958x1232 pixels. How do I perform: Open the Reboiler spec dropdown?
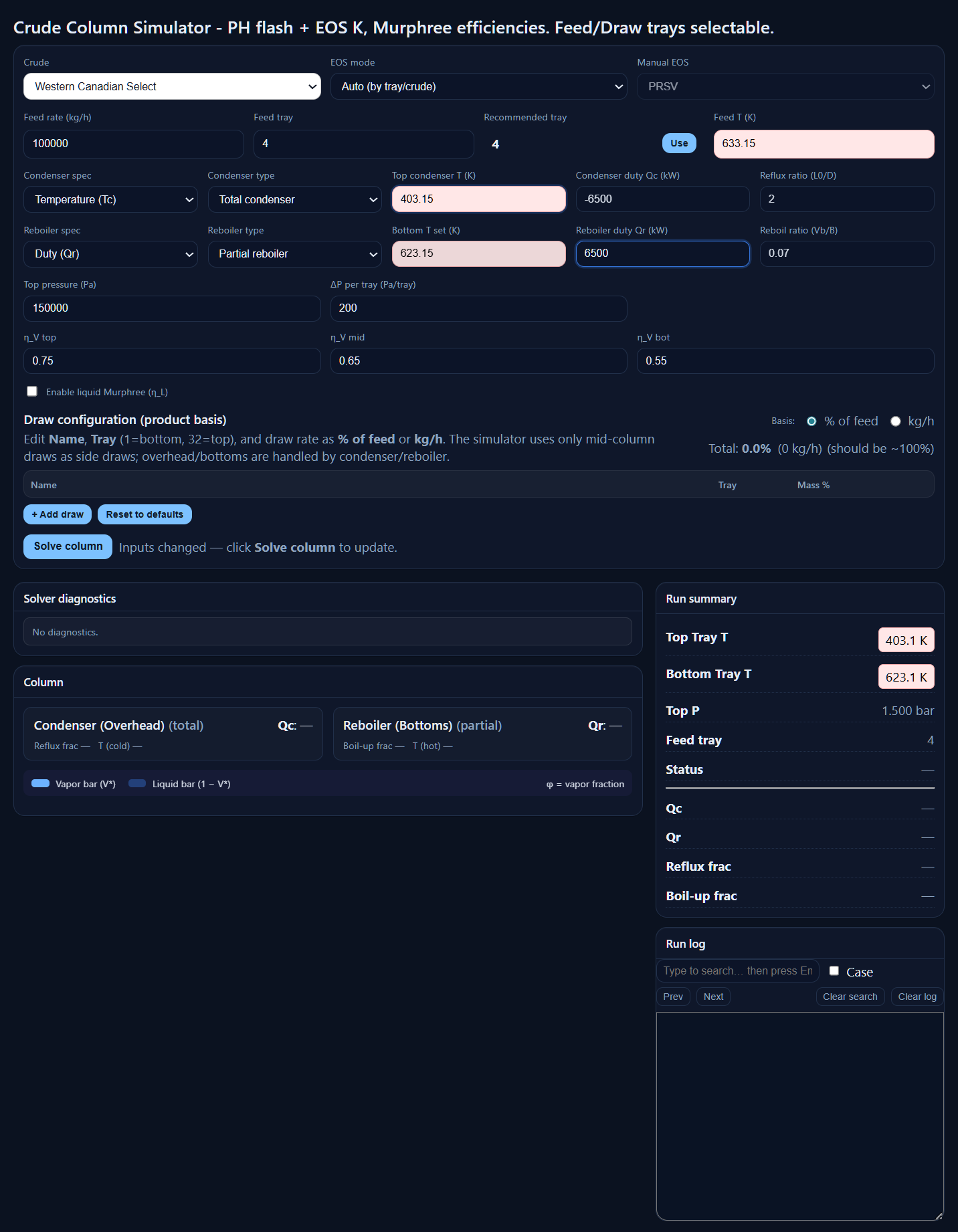110,253
